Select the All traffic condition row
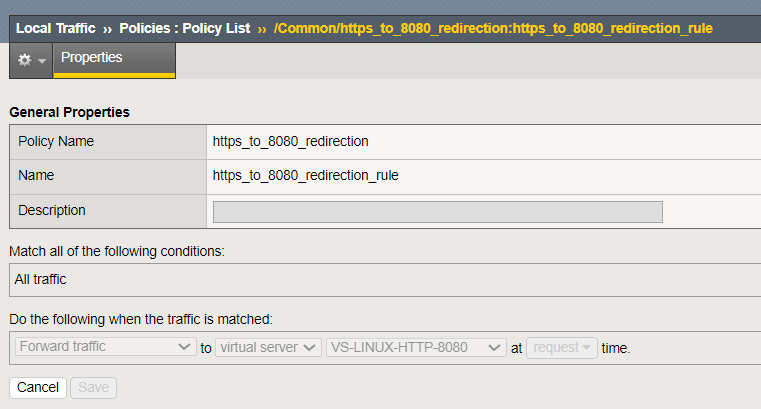The width and height of the screenshot is (761, 409). click(x=380, y=280)
